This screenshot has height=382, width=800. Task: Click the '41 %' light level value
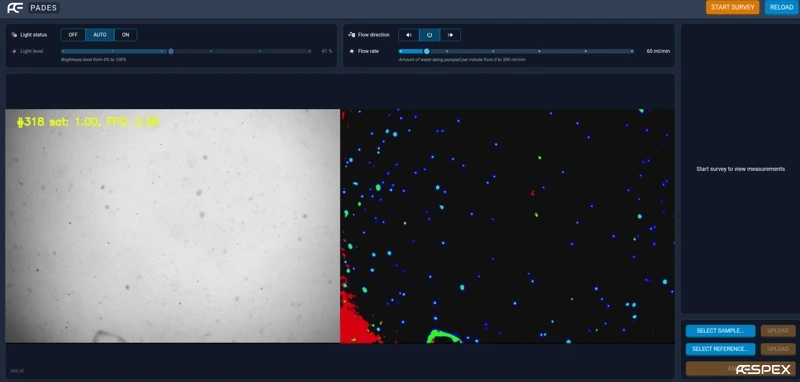coord(327,51)
